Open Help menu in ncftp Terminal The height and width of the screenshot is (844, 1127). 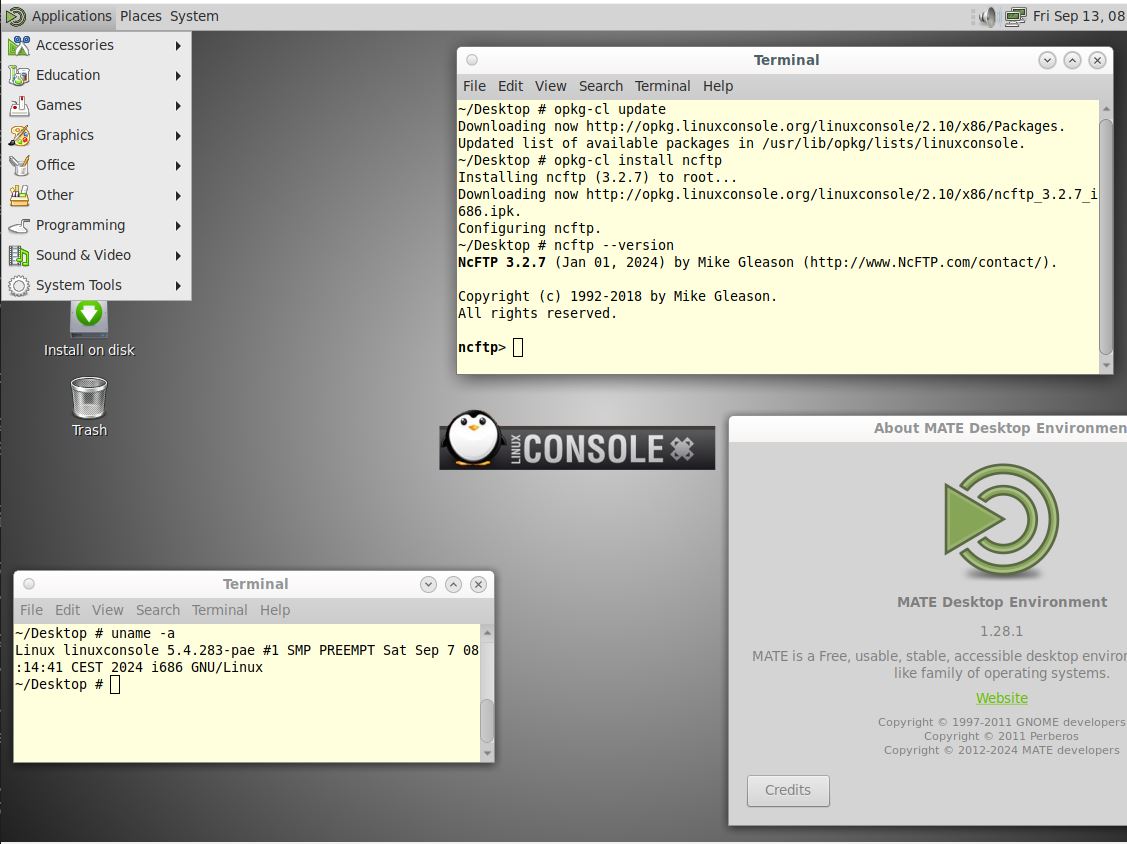click(718, 86)
